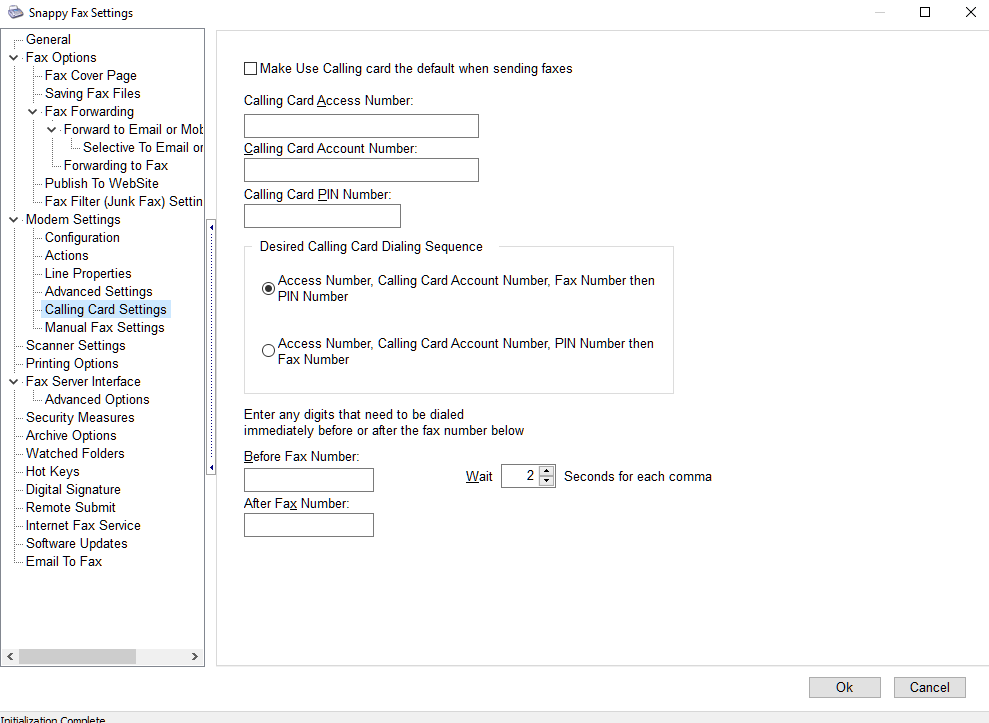The width and height of the screenshot is (989, 723).
Task: Increase the wait seconds per comma
Action: coord(546,471)
